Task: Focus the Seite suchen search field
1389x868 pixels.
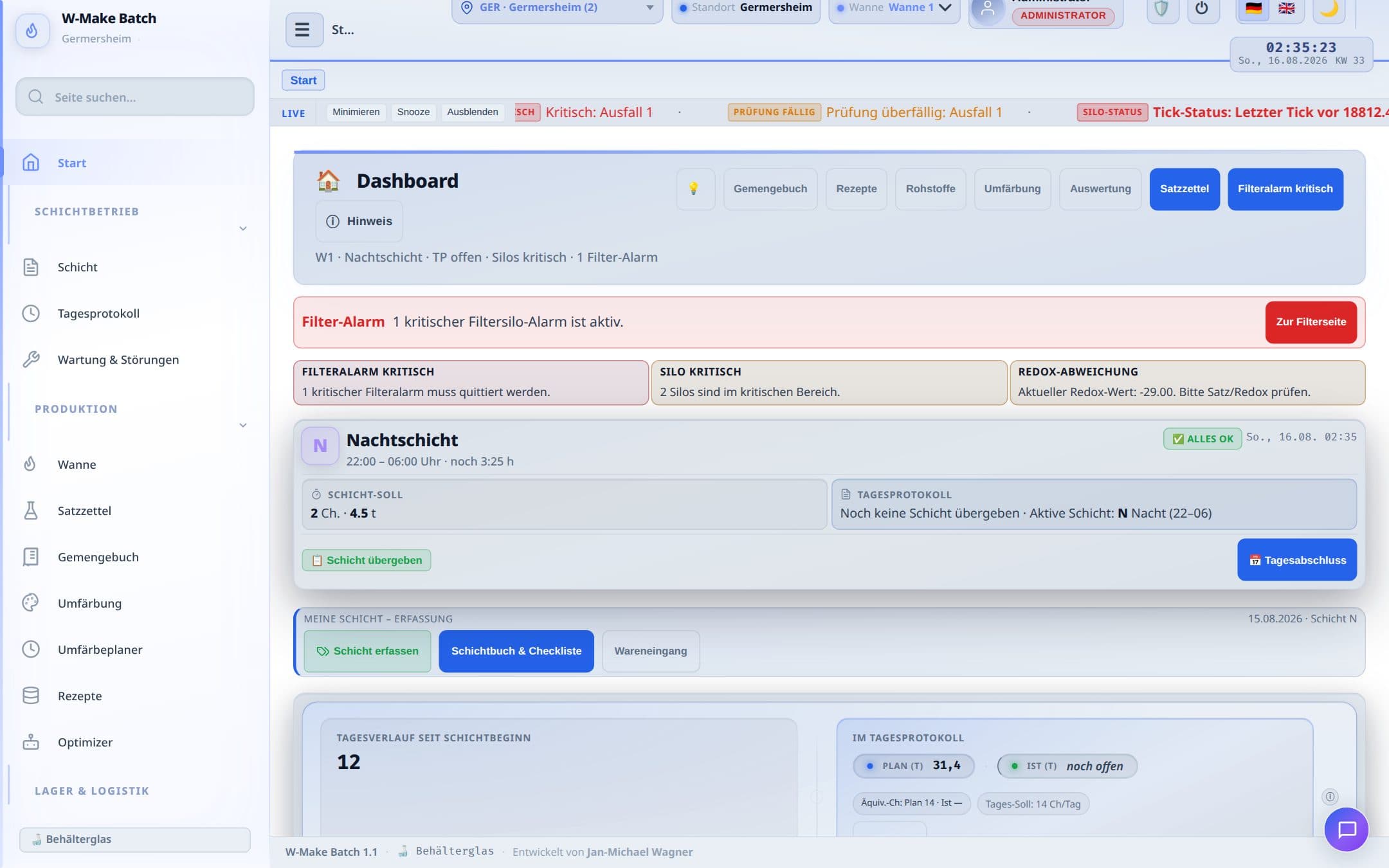Action: tap(134, 97)
